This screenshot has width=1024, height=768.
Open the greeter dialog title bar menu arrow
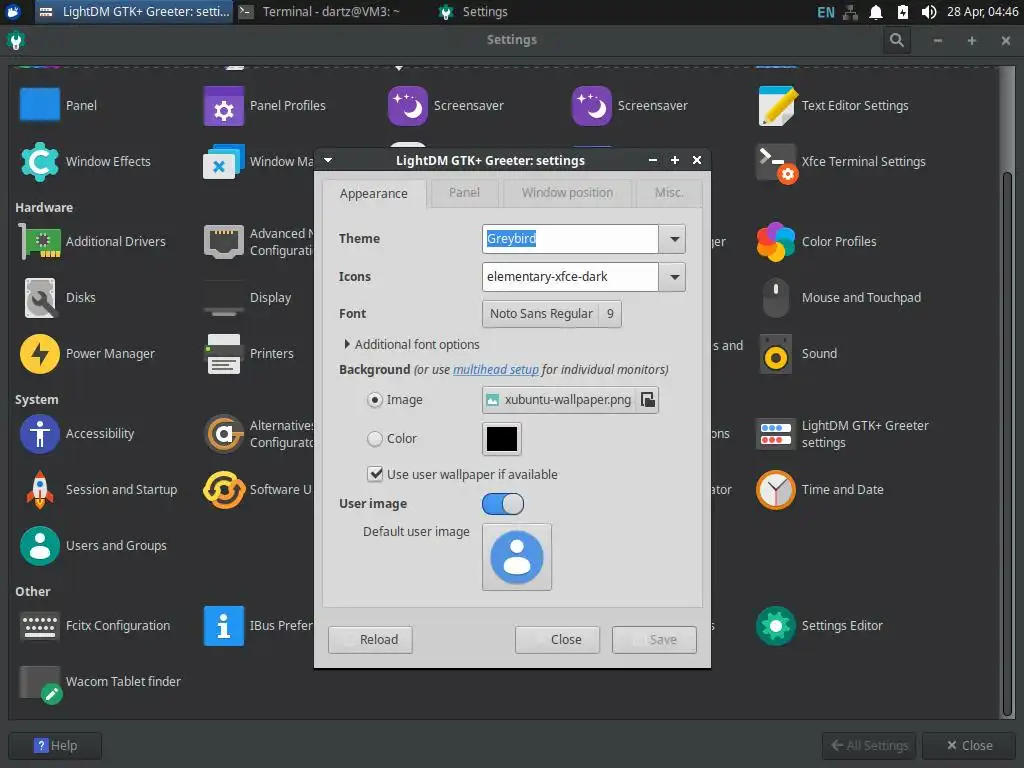[328, 160]
